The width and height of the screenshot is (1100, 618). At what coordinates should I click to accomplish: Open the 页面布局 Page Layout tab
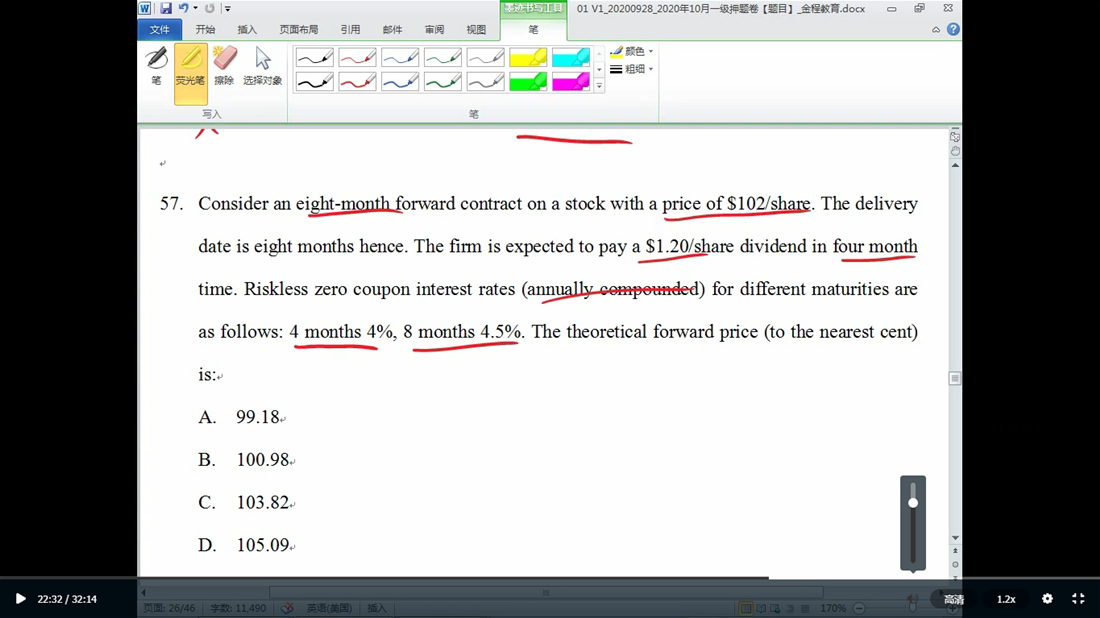[x=299, y=29]
